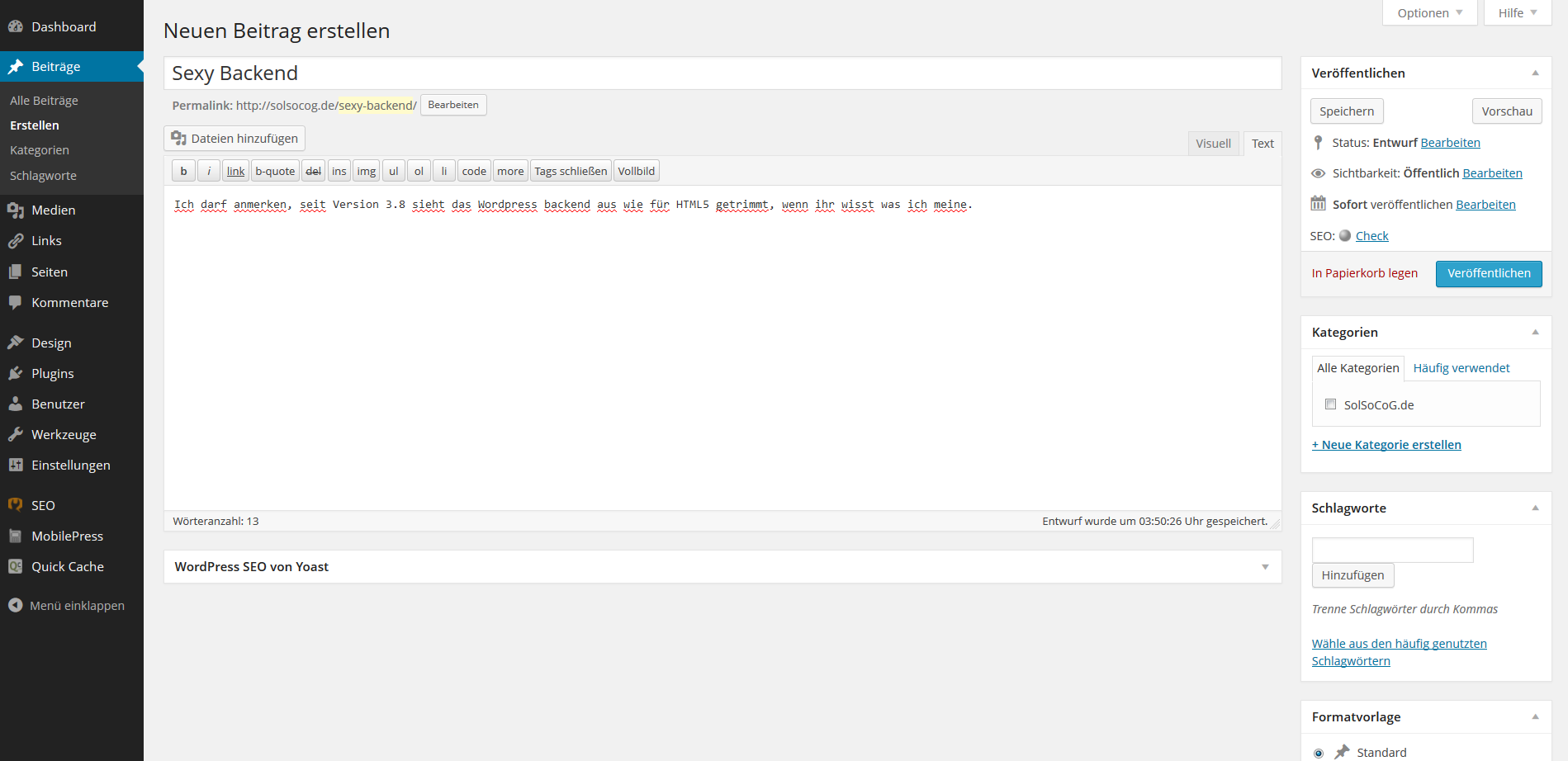
Task: Open the Optionen dropdown
Action: 1430,12
